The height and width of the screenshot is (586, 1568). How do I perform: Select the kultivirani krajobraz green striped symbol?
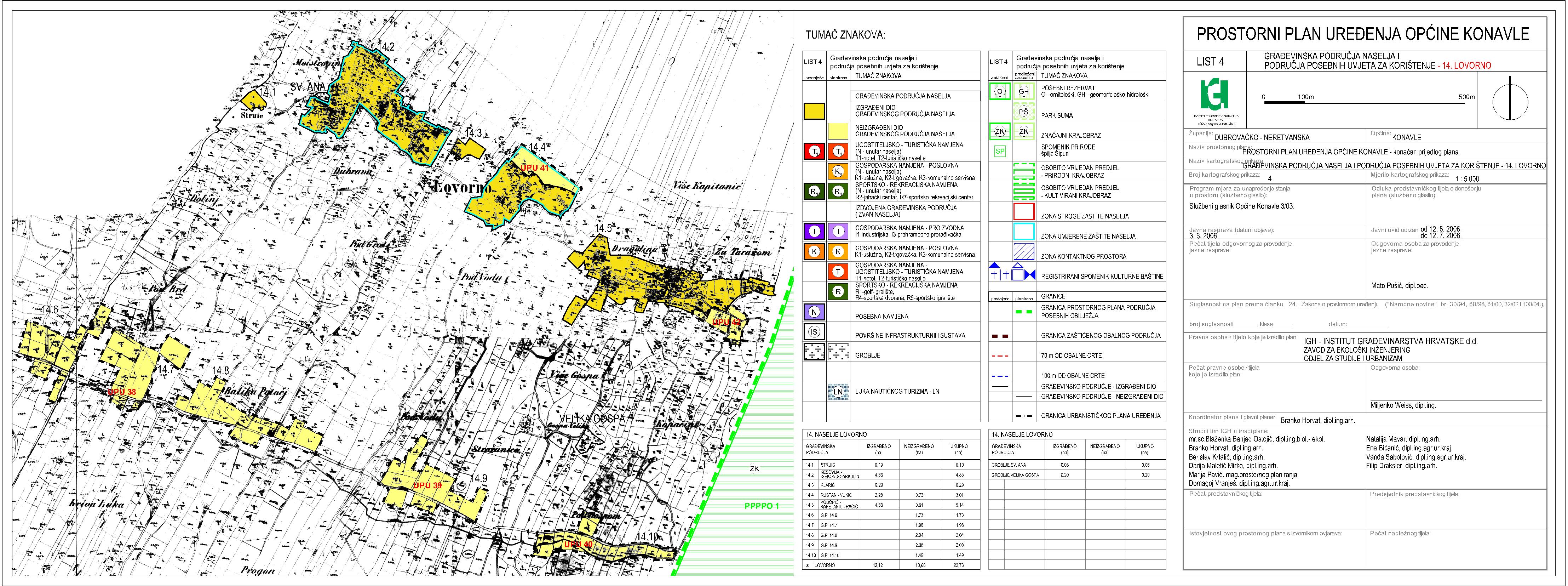1024,192
